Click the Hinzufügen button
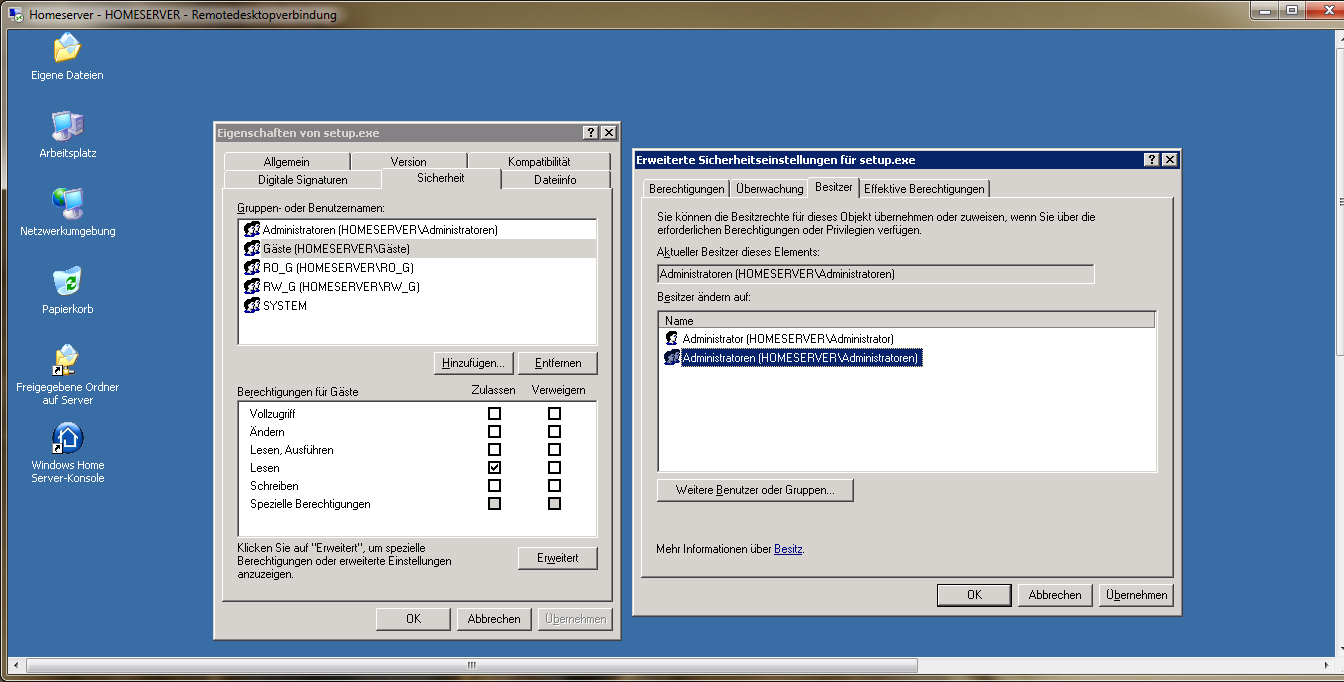 click(471, 362)
